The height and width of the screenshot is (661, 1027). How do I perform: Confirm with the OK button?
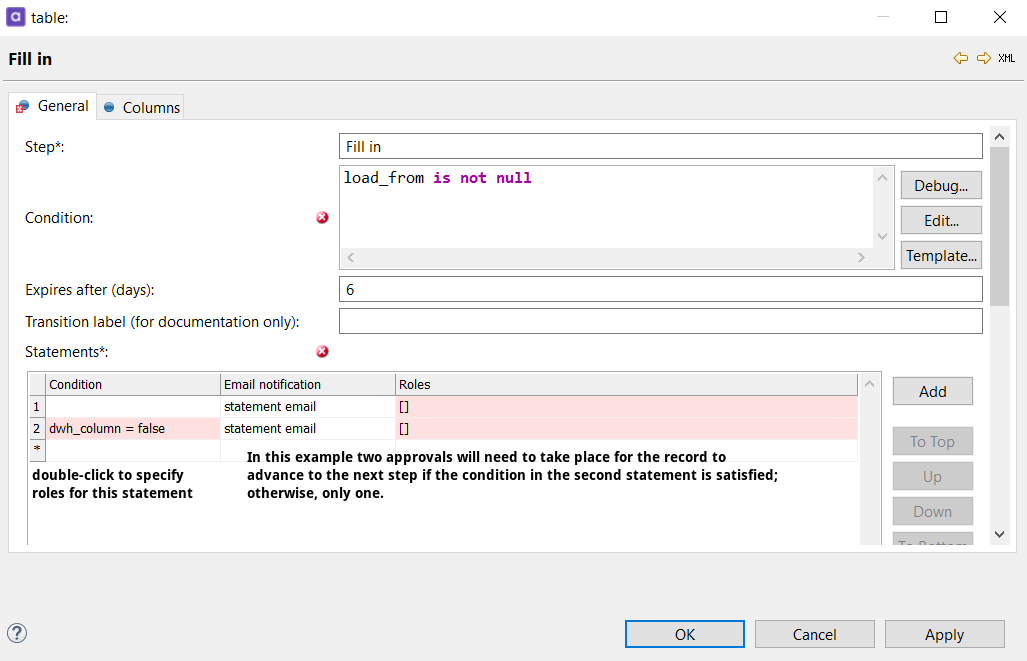pyautogui.click(x=684, y=634)
